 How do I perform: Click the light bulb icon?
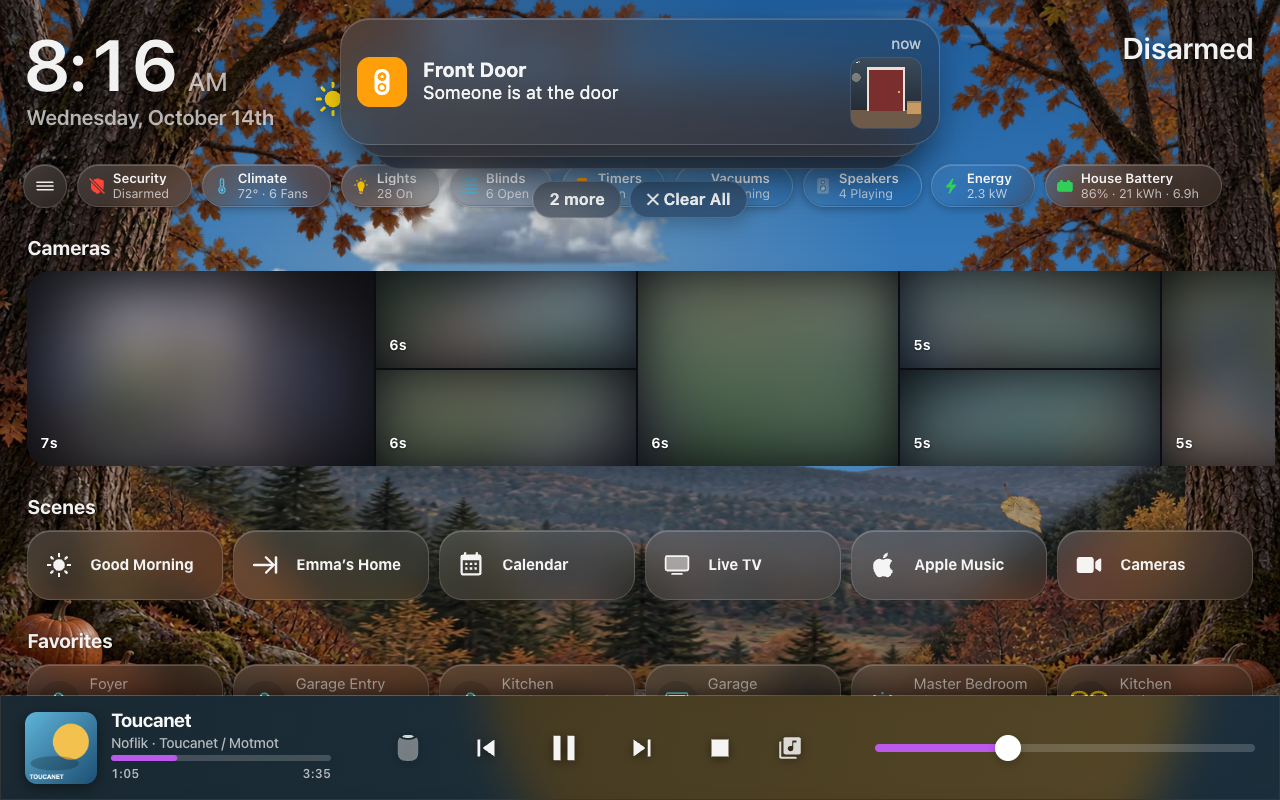[x=361, y=186]
